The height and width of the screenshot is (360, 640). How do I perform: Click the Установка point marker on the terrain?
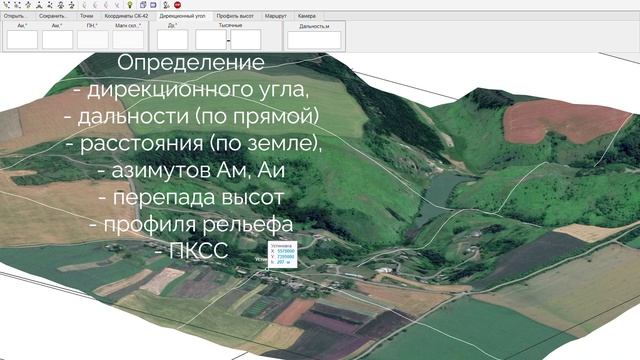pos(267,269)
